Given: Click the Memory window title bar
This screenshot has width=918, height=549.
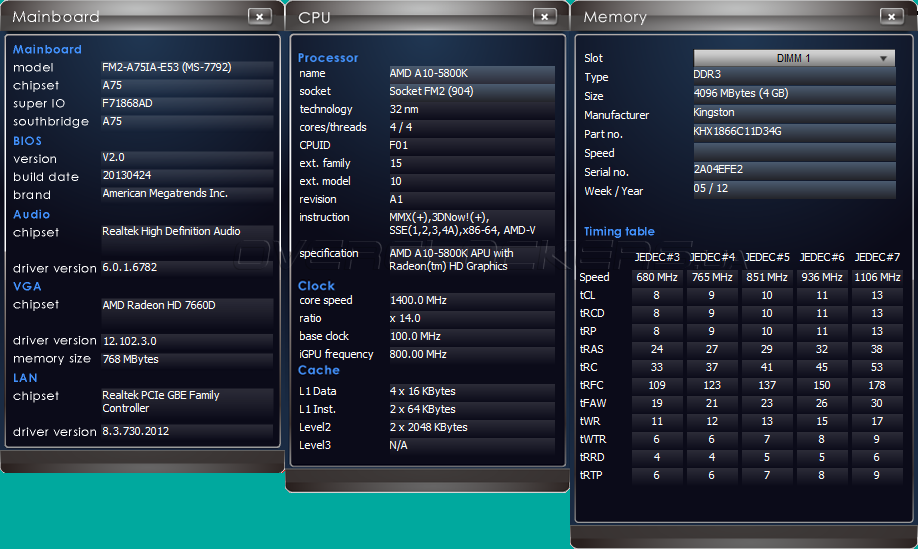Looking at the screenshot, I should 744,16.
